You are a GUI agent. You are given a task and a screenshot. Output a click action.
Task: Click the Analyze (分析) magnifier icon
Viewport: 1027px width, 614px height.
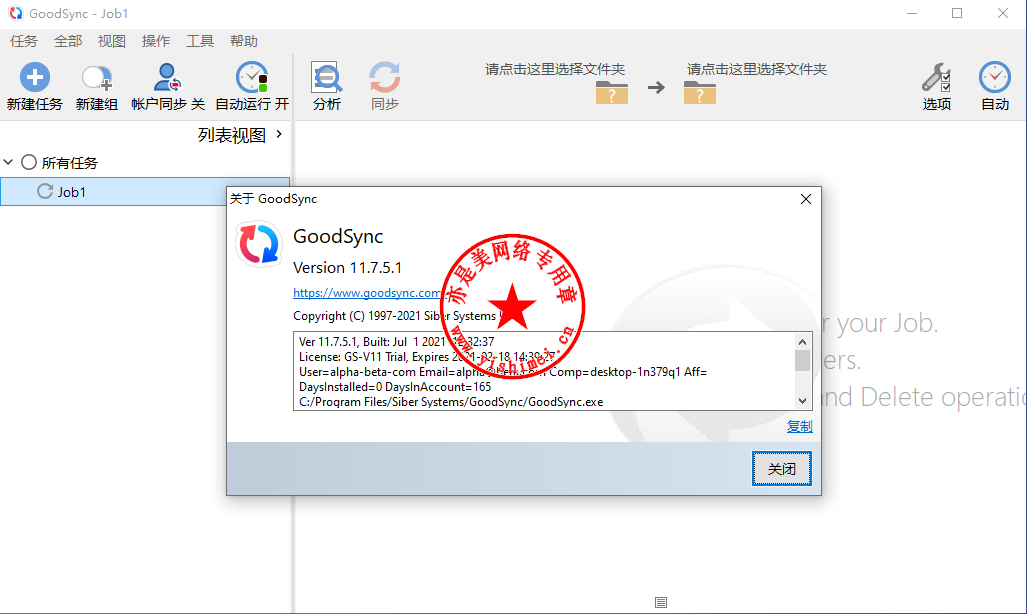tap(326, 77)
